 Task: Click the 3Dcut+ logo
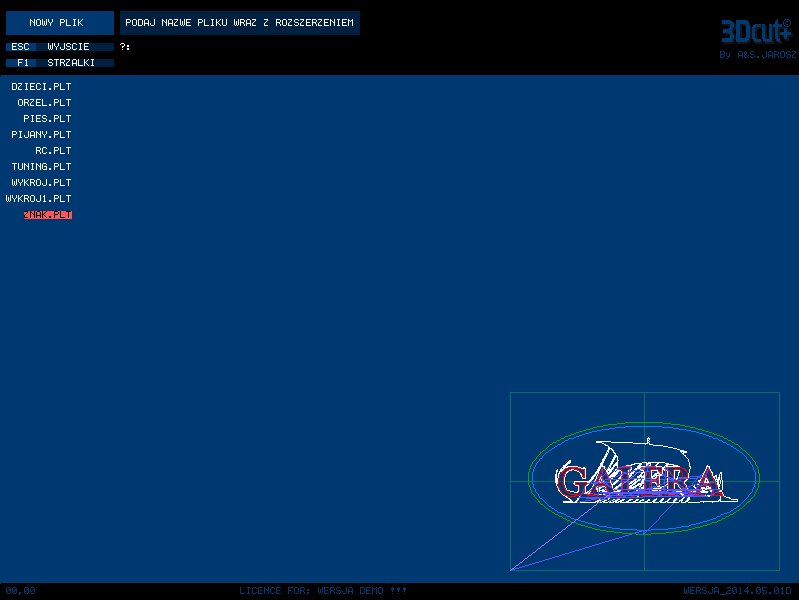(756, 31)
